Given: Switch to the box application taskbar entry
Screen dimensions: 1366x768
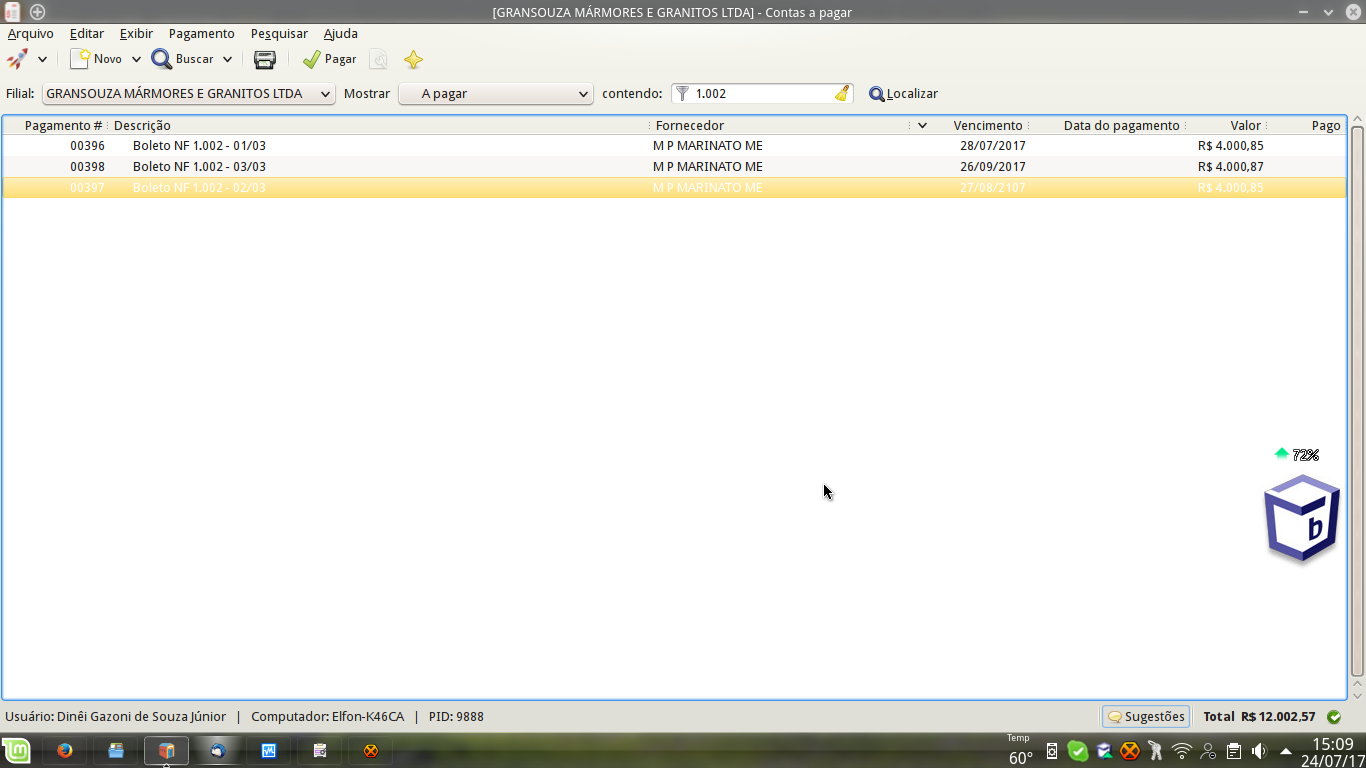Looking at the screenshot, I should [166, 750].
